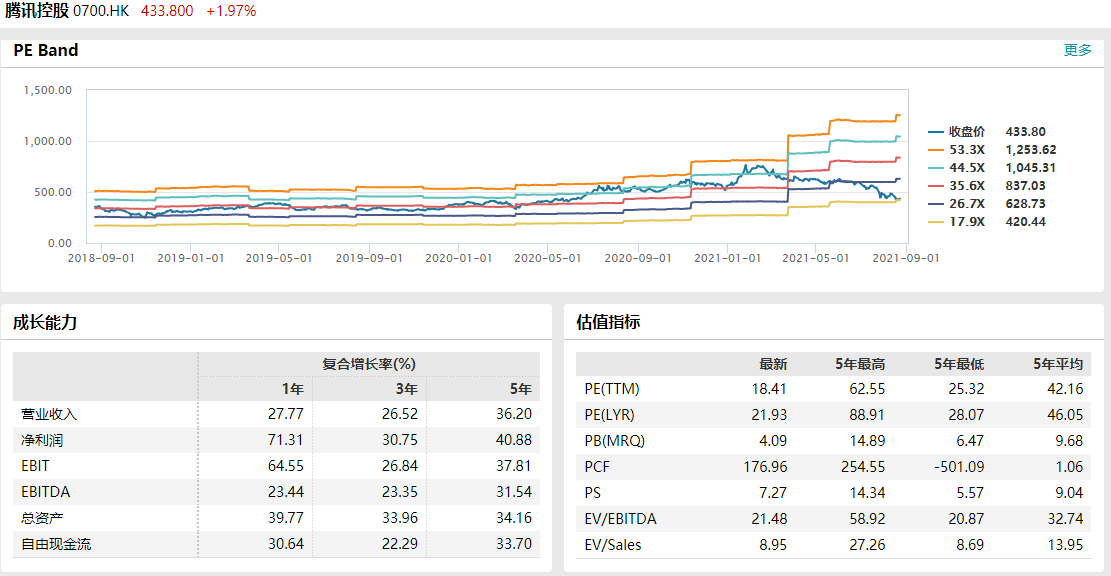Click the legend value 1,253.62
The image size is (1111, 576).
click(1031, 149)
